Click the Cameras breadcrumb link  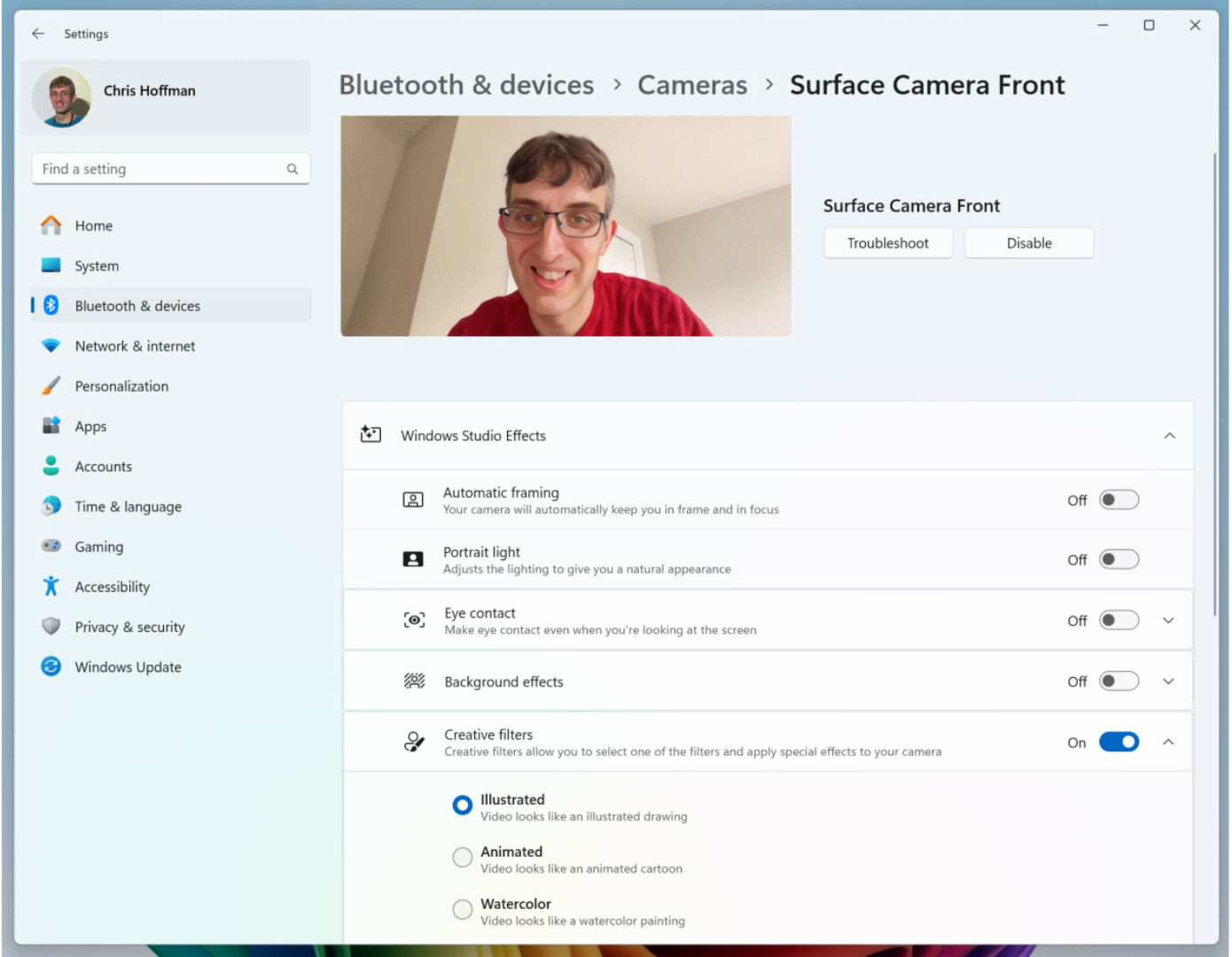tap(692, 85)
